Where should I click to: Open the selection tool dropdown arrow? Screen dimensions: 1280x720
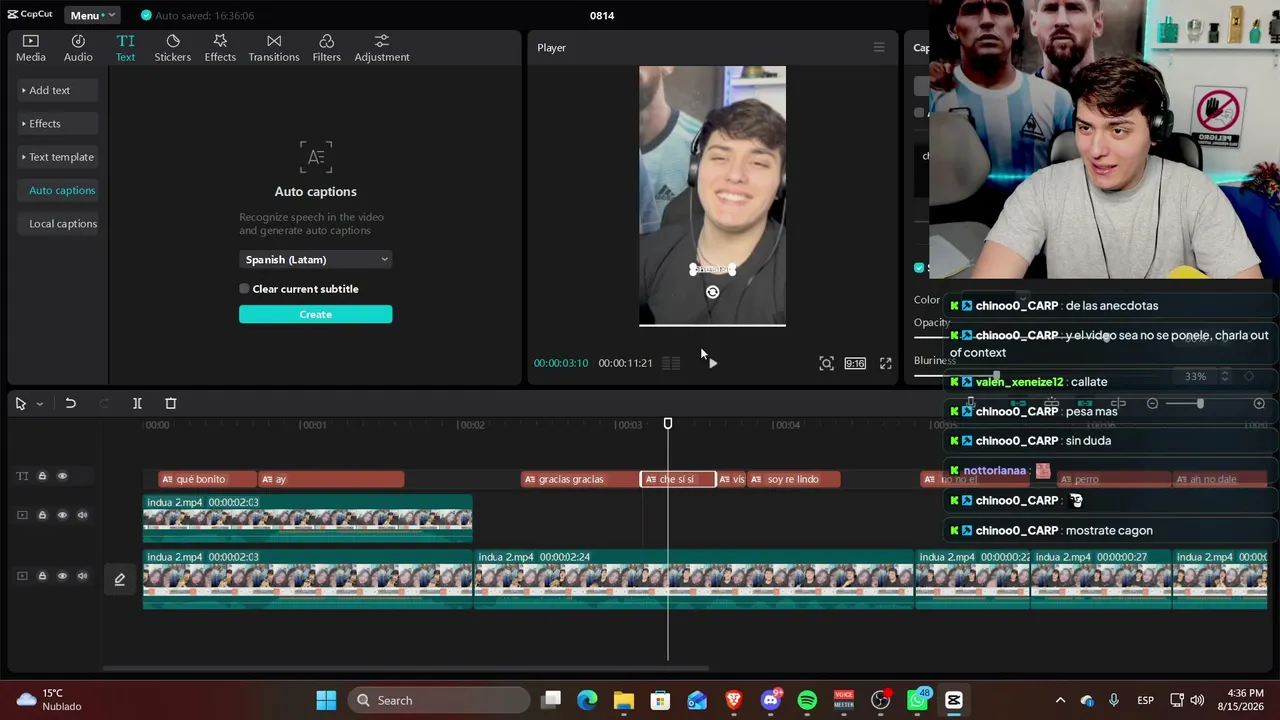click(40, 403)
